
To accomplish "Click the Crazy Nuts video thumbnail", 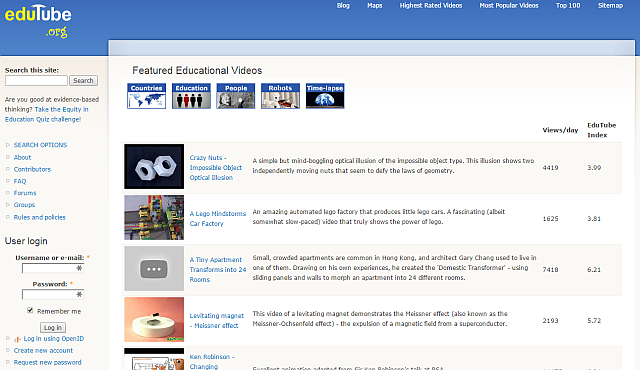I will click(154, 166).
